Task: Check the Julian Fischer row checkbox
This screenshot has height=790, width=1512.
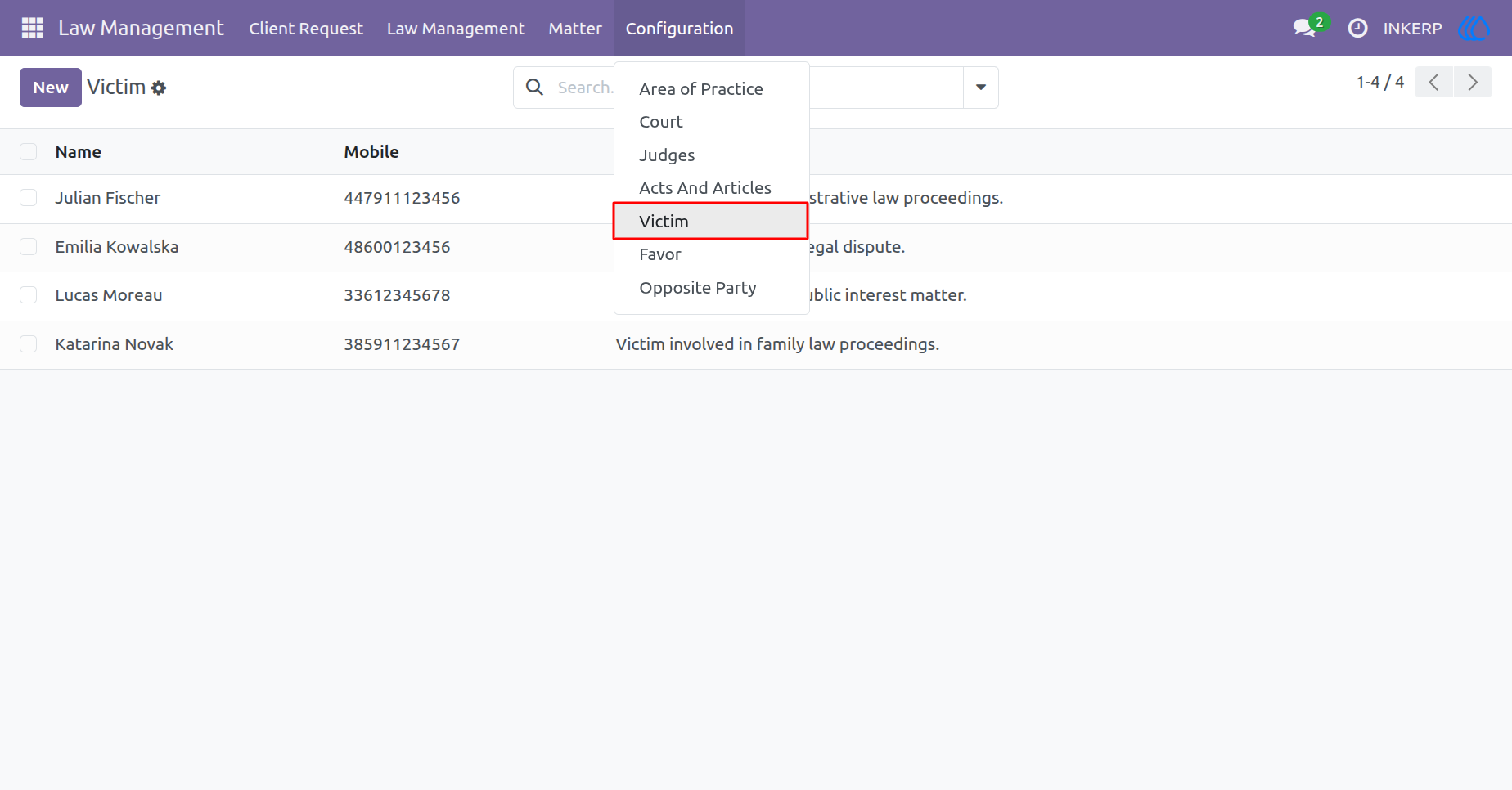Action: 29,198
